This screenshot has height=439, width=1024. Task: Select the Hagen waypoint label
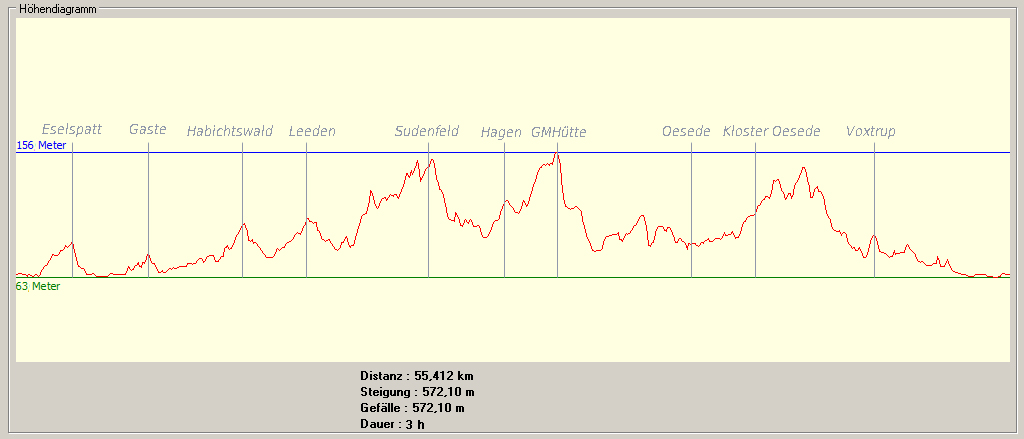pos(501,133)
